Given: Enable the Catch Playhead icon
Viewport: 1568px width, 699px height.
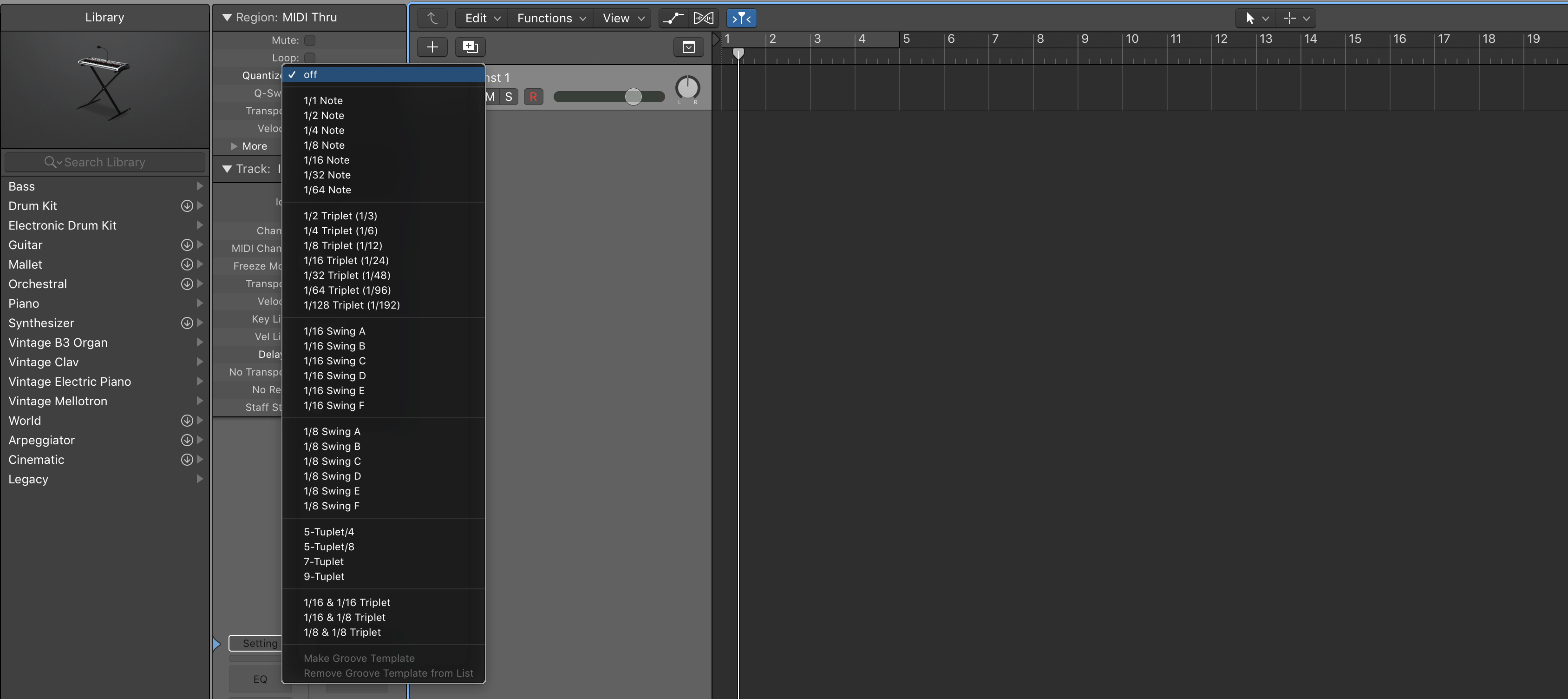Looking at the screenshot, I should point(741,18).
